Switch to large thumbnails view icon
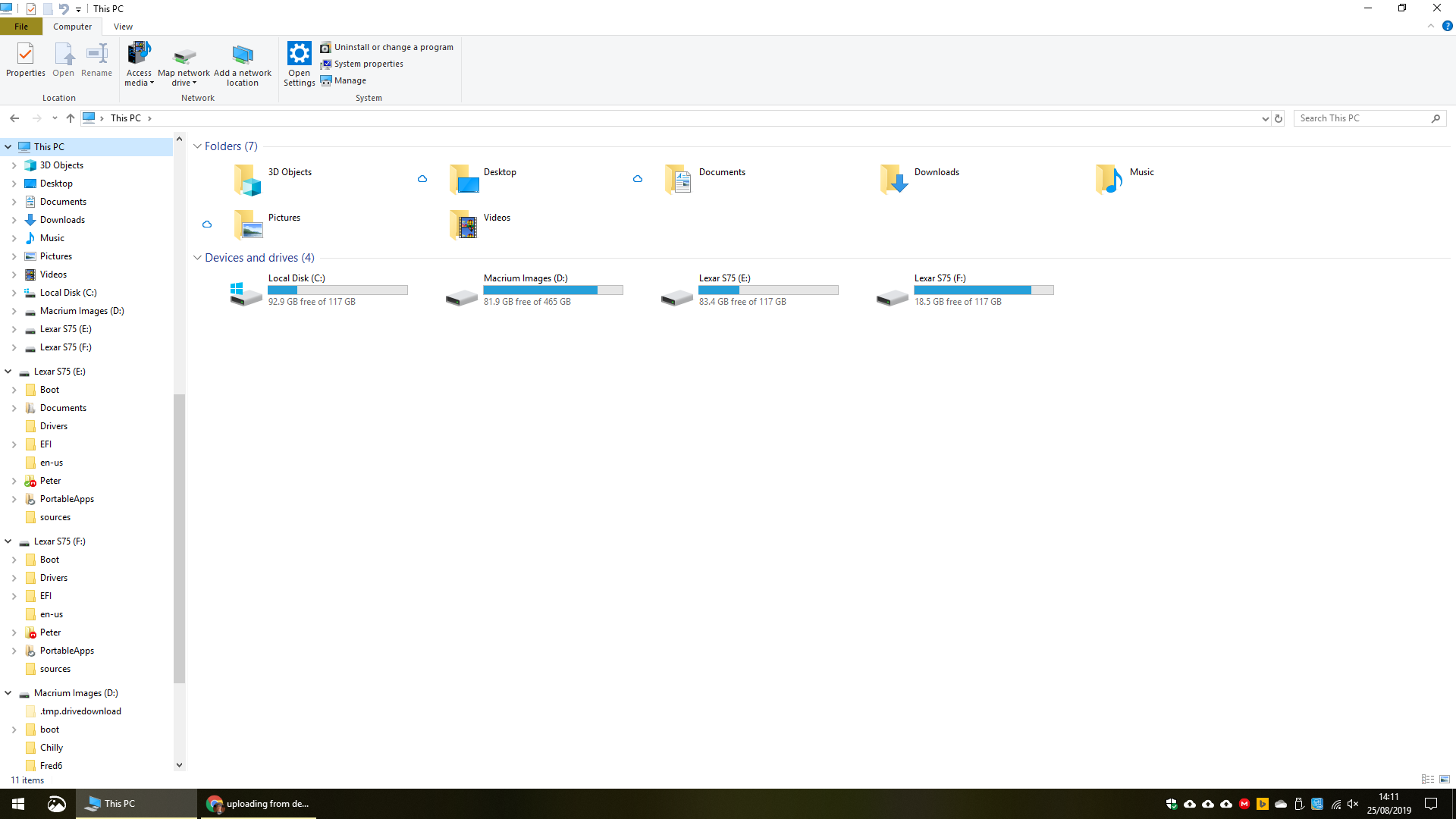The width and height of the screenshot is (1456, 819). [1445, 780]
